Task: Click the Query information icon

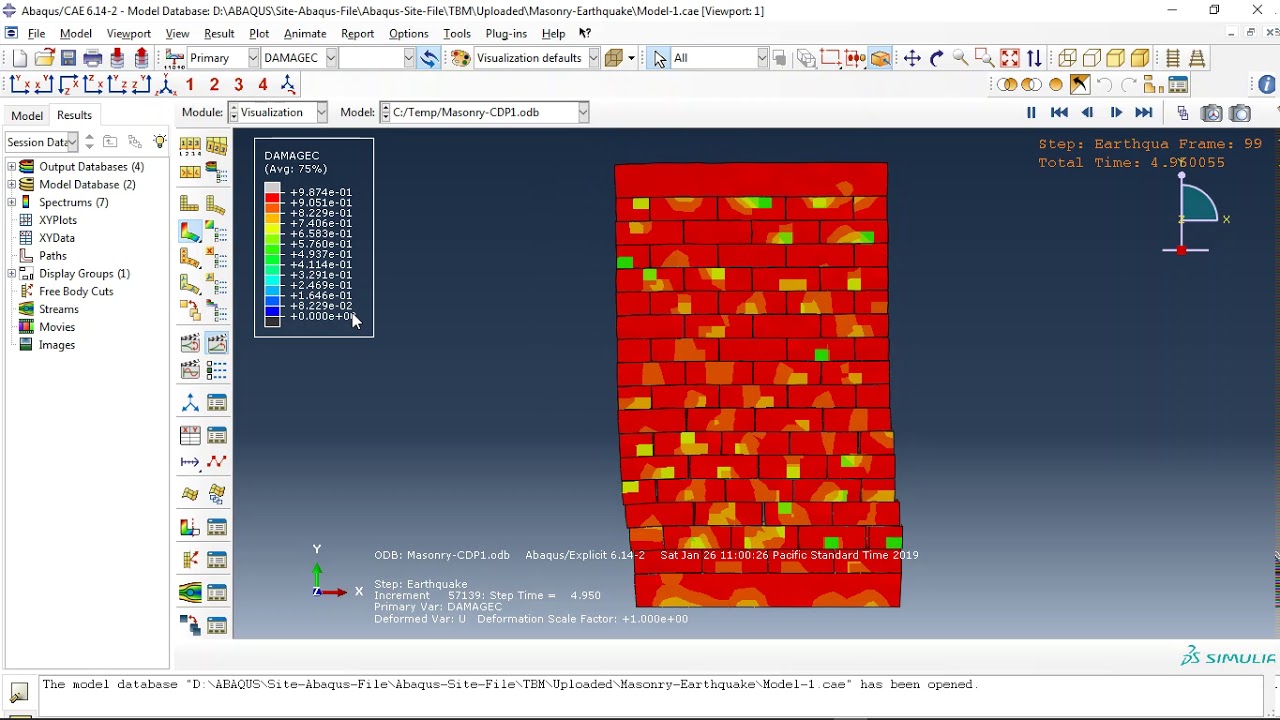Action: 1267,85
